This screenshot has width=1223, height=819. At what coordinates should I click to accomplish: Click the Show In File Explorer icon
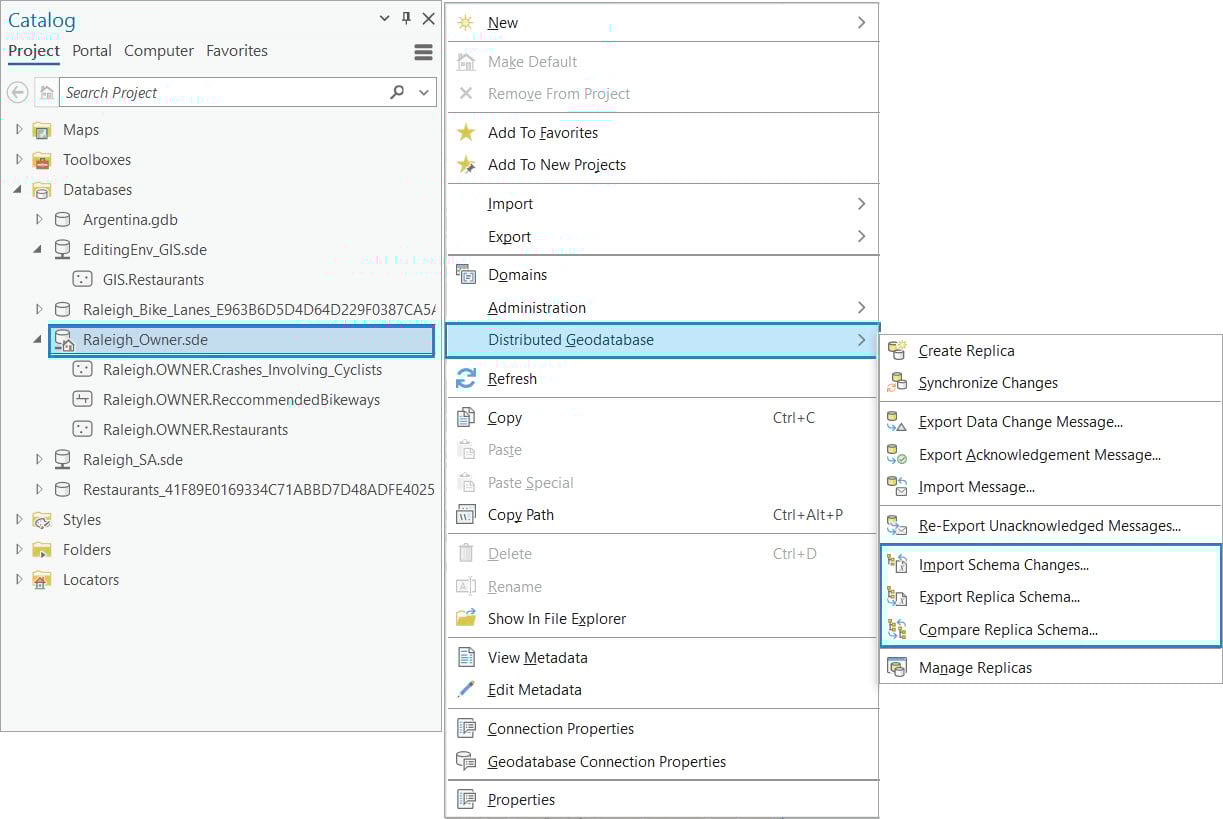(466, 618)
